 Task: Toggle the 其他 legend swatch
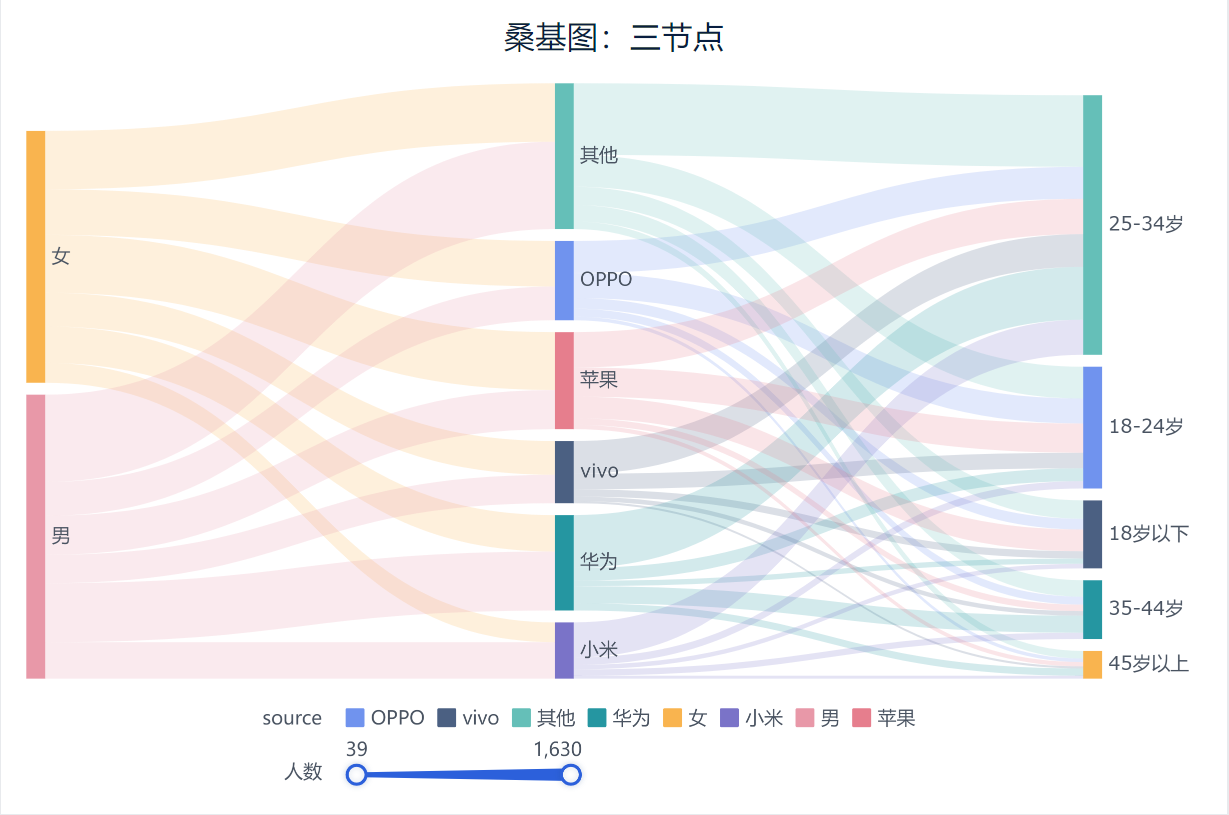(521, 718)
